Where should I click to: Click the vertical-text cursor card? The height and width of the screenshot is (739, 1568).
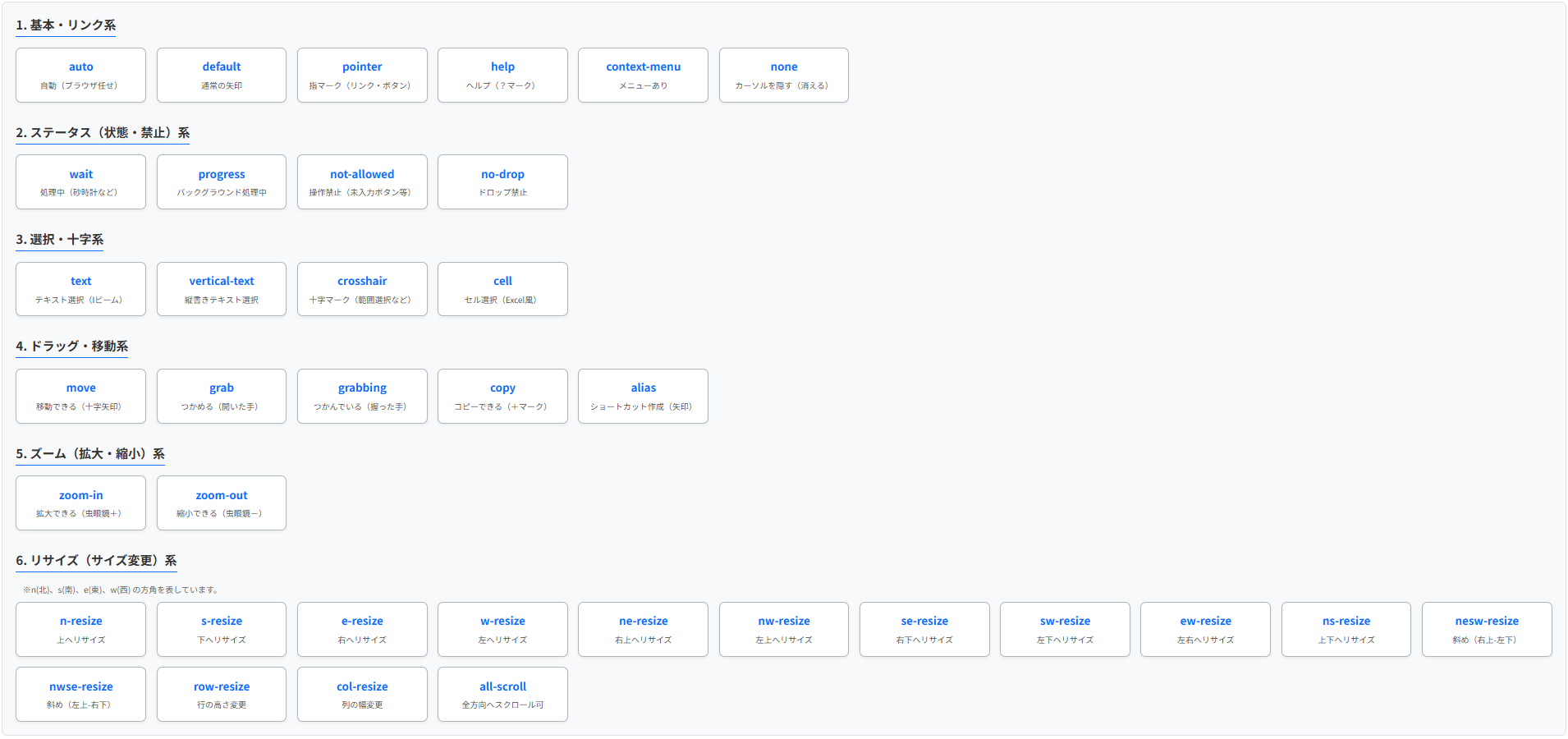pos(221,288)
